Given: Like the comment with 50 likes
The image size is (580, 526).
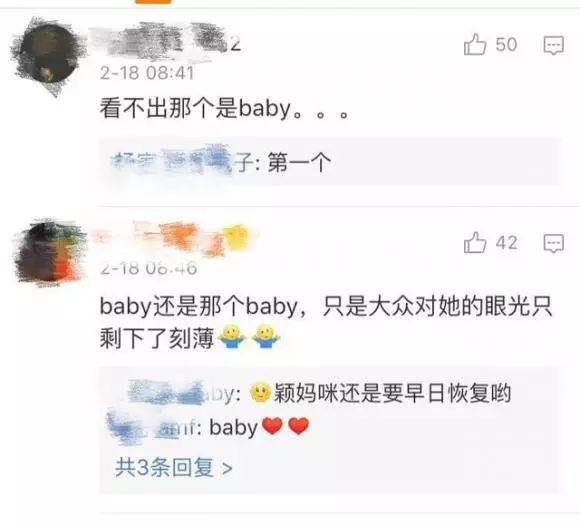Looking at the screenshot, I should pos(475,44).
